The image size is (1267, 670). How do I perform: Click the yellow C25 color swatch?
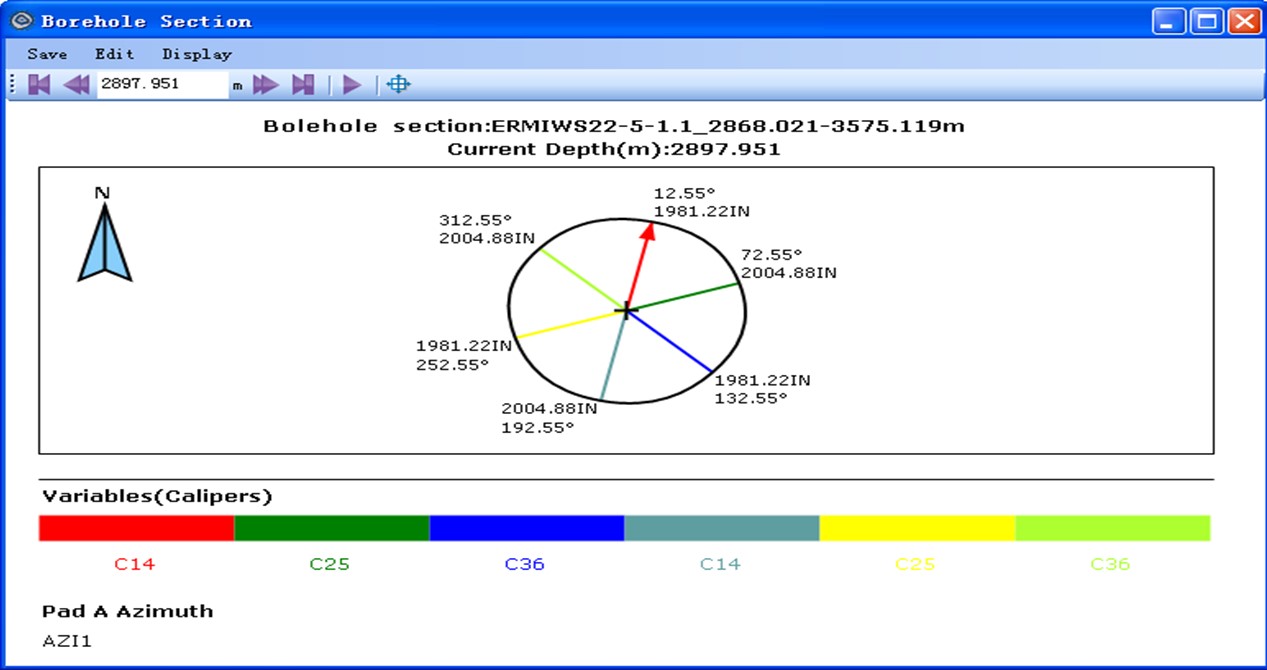[917, 528]
